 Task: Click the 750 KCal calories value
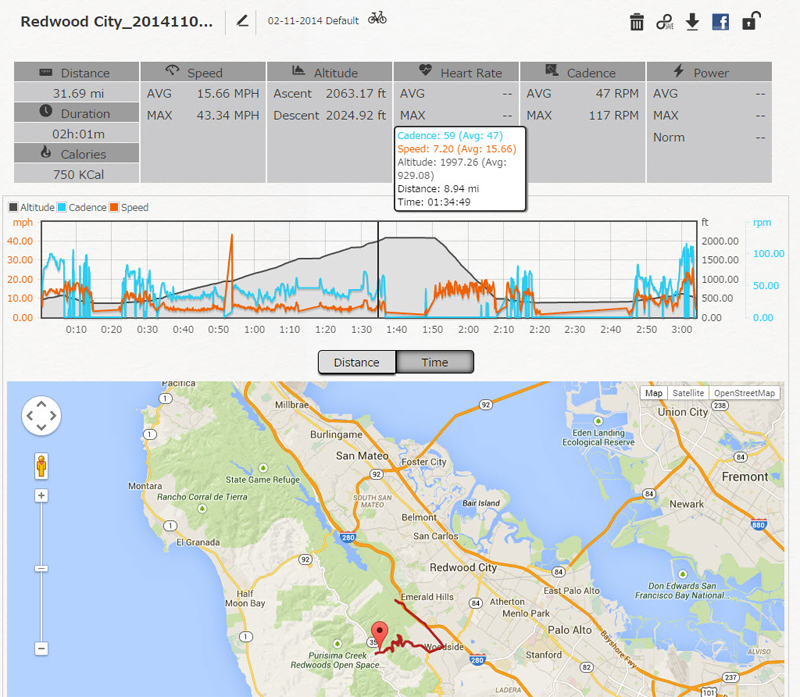pos(79,175)
